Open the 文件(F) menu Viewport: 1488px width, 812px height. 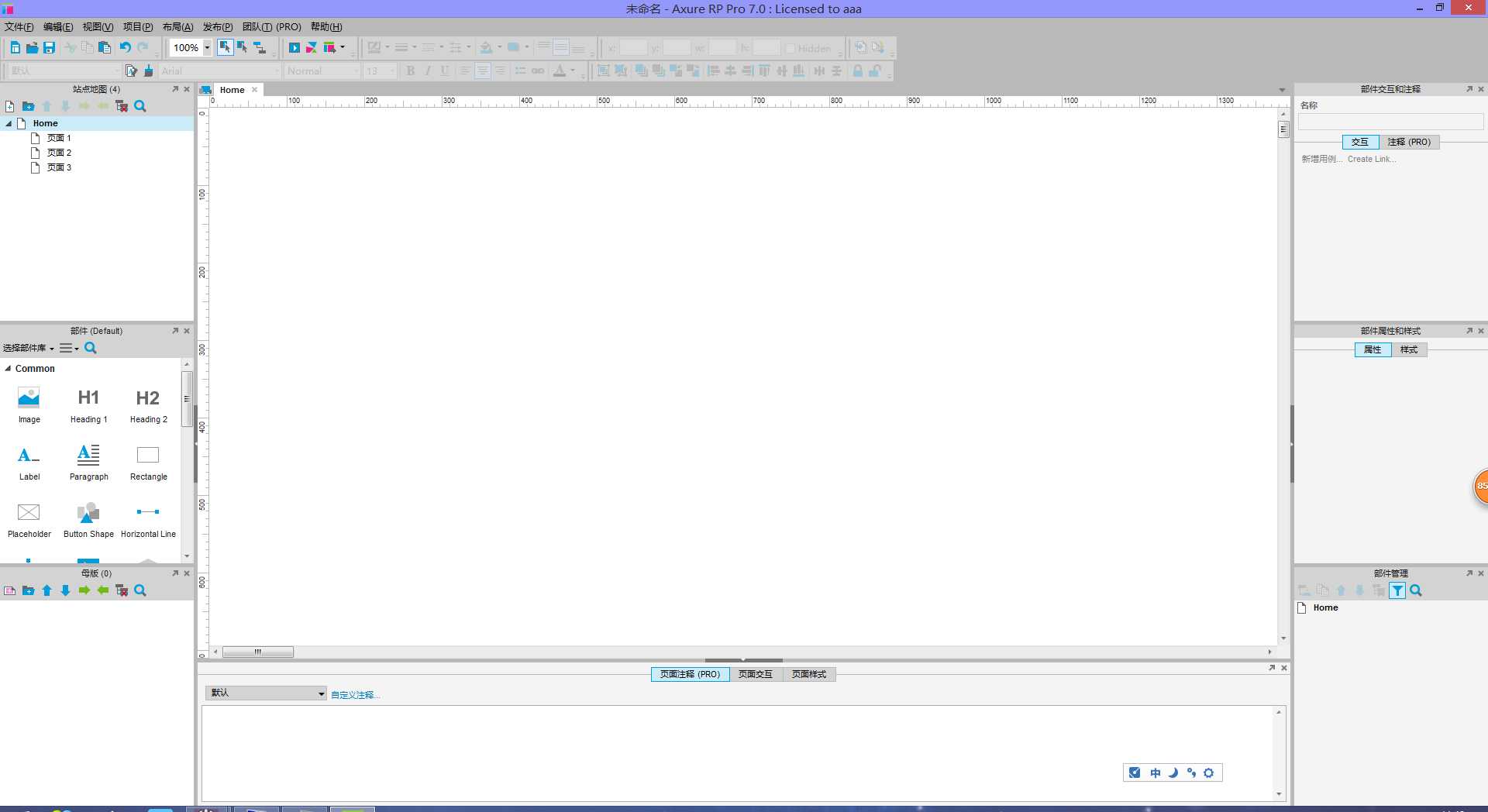19,26
